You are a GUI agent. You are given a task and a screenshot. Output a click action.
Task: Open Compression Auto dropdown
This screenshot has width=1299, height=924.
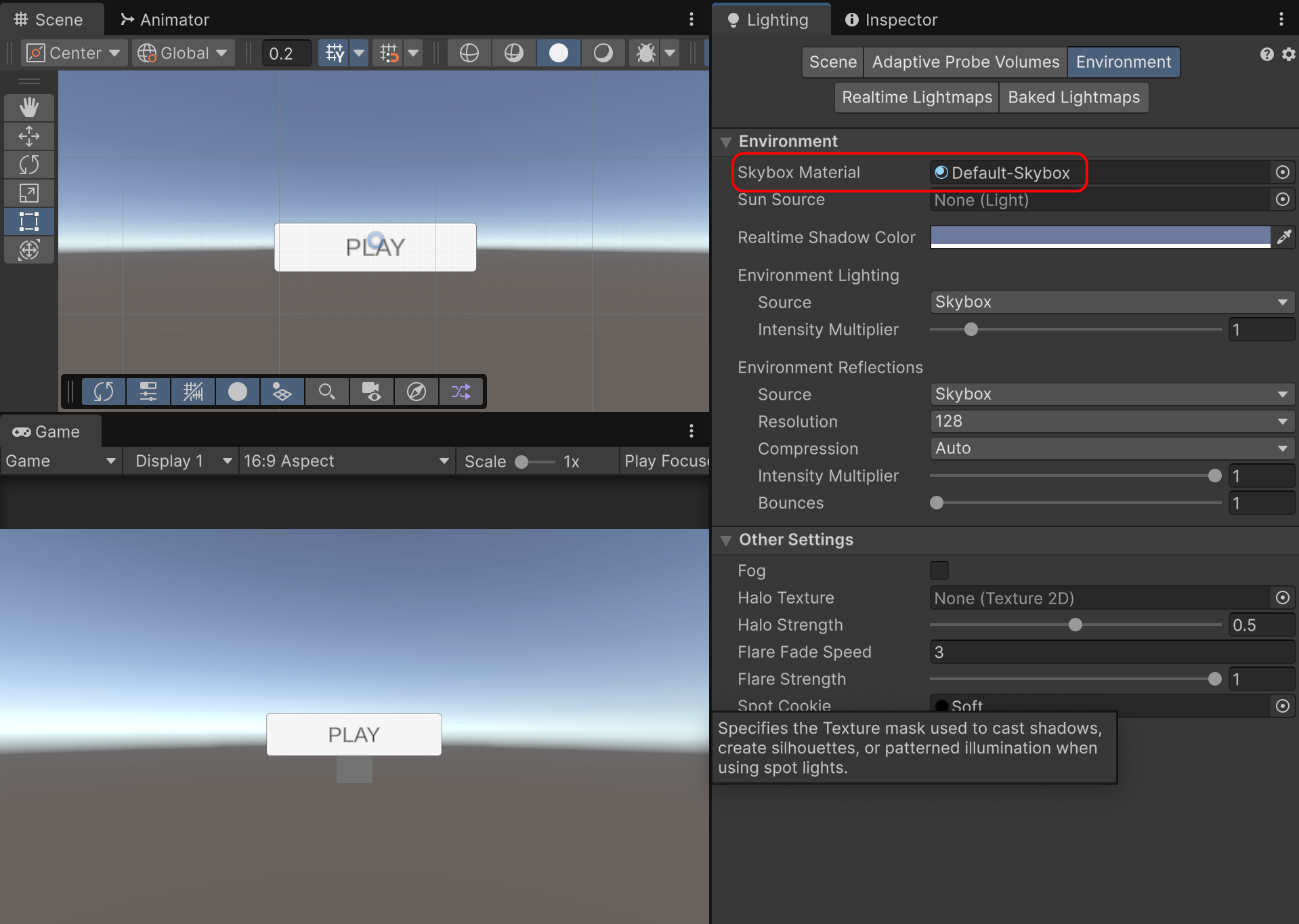click(1112, 448)
